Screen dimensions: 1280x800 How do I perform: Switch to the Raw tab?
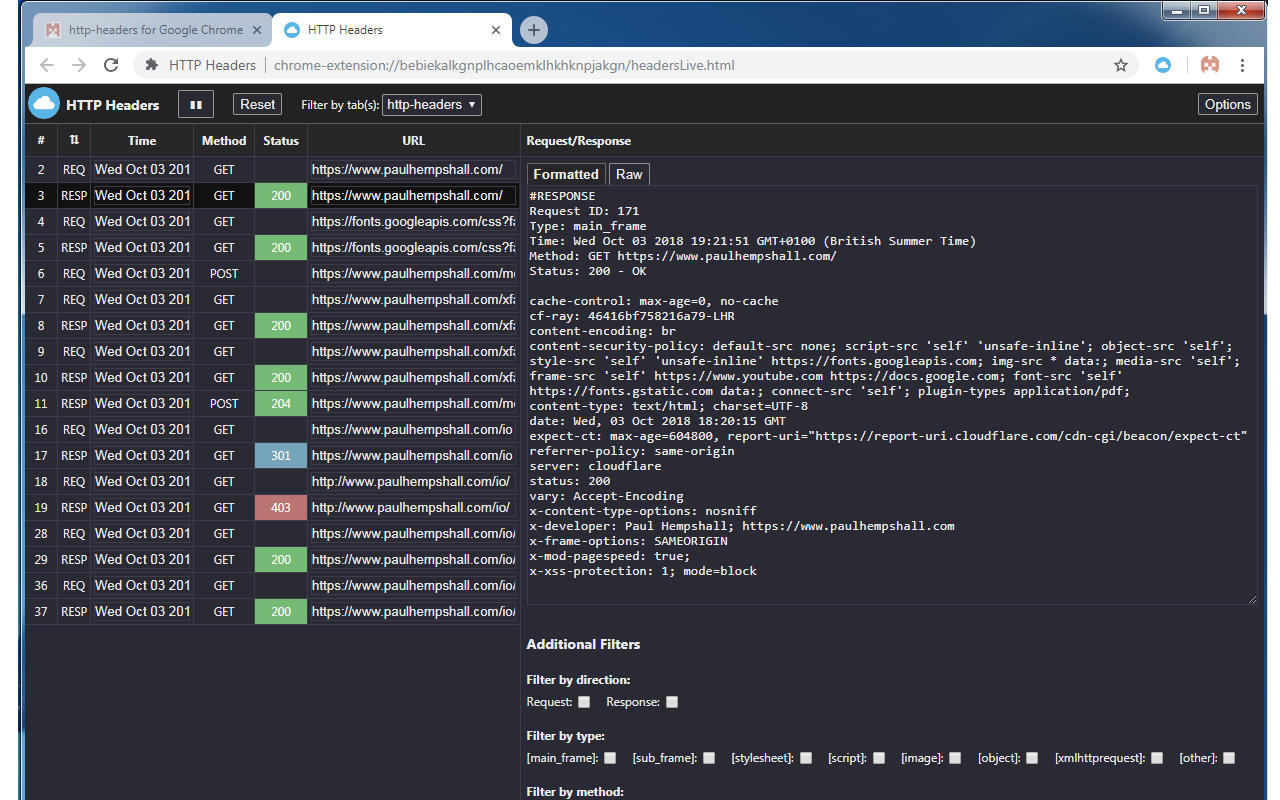tap(629, 174)
